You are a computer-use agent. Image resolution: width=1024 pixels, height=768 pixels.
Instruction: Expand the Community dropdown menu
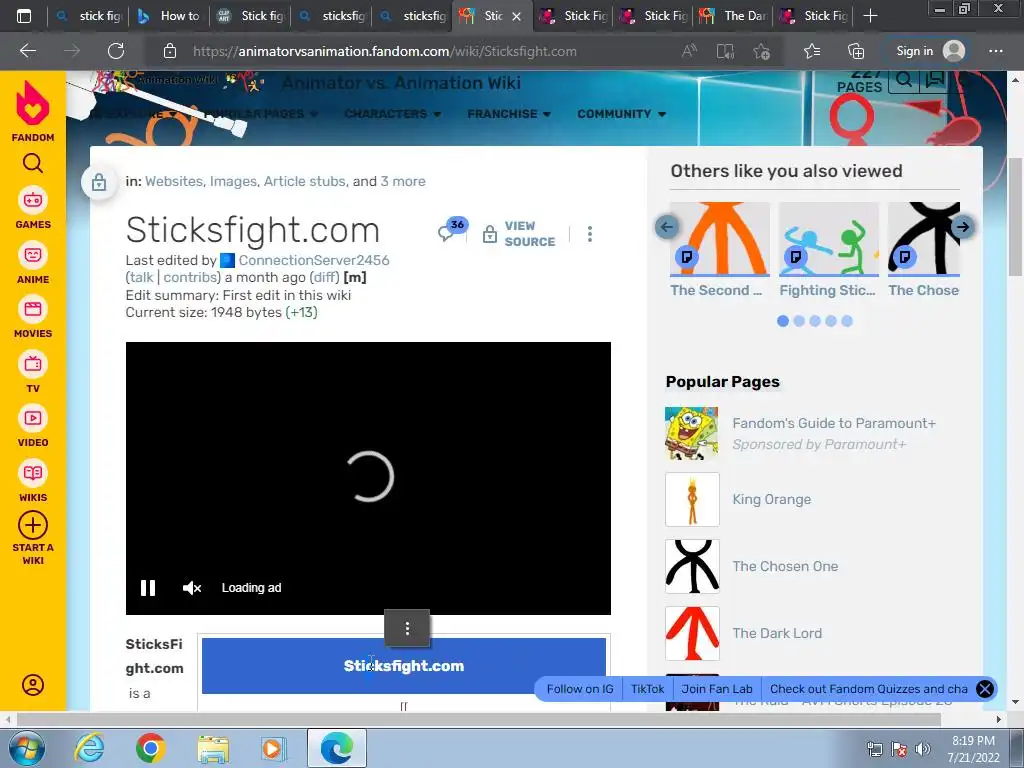621,114
